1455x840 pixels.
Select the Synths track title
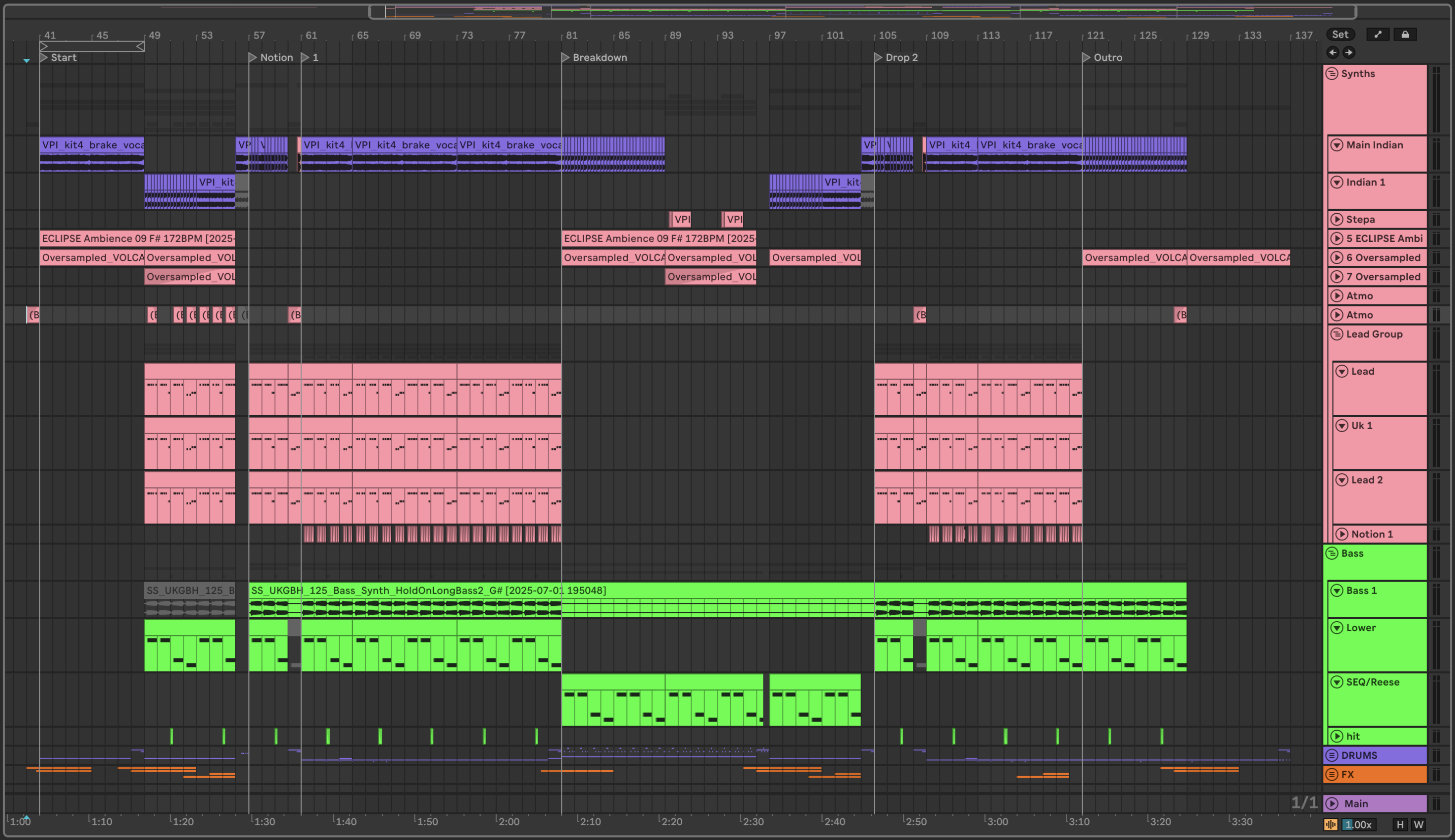coord(1358,73)
